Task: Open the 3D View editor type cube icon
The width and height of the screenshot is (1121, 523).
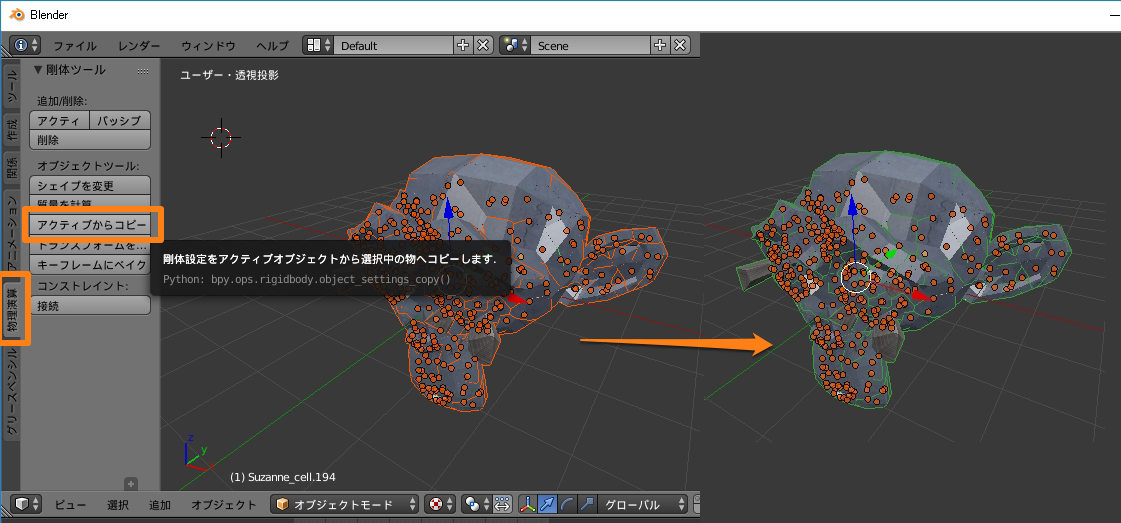Action: coord(27,504)
